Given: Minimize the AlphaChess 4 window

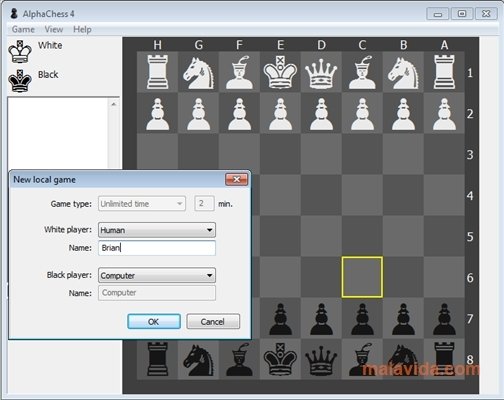Looking at the screenshot, I should [438, 14].
